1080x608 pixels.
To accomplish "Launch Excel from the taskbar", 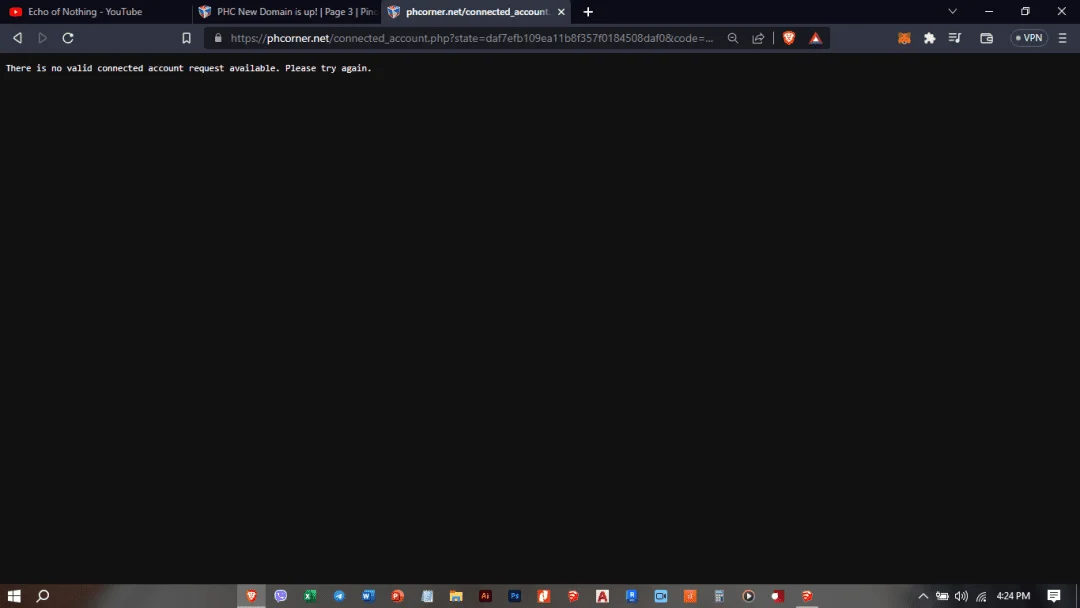I will pos(310,596).
